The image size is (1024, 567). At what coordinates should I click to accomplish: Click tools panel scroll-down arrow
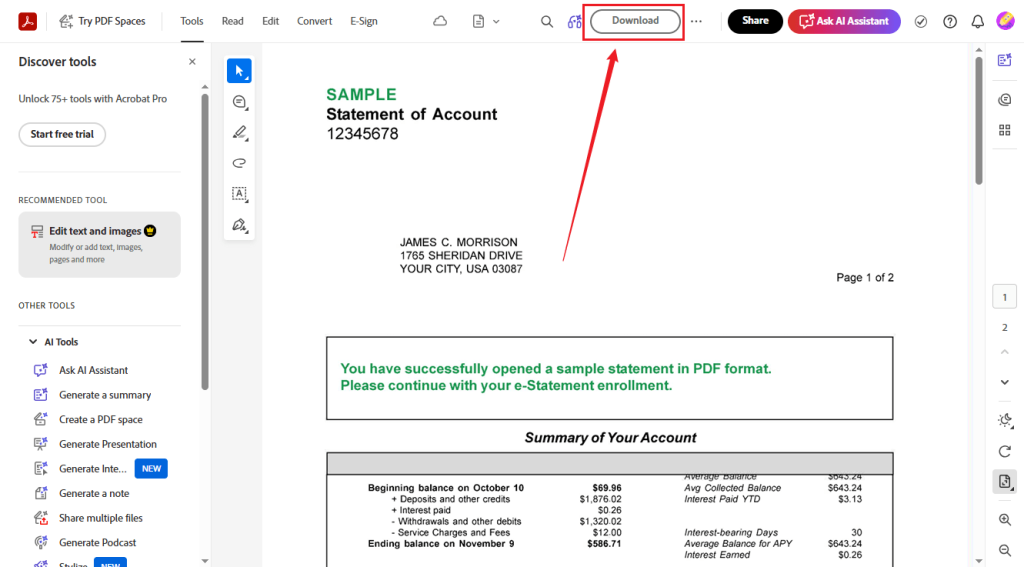(x=204, y=560)
